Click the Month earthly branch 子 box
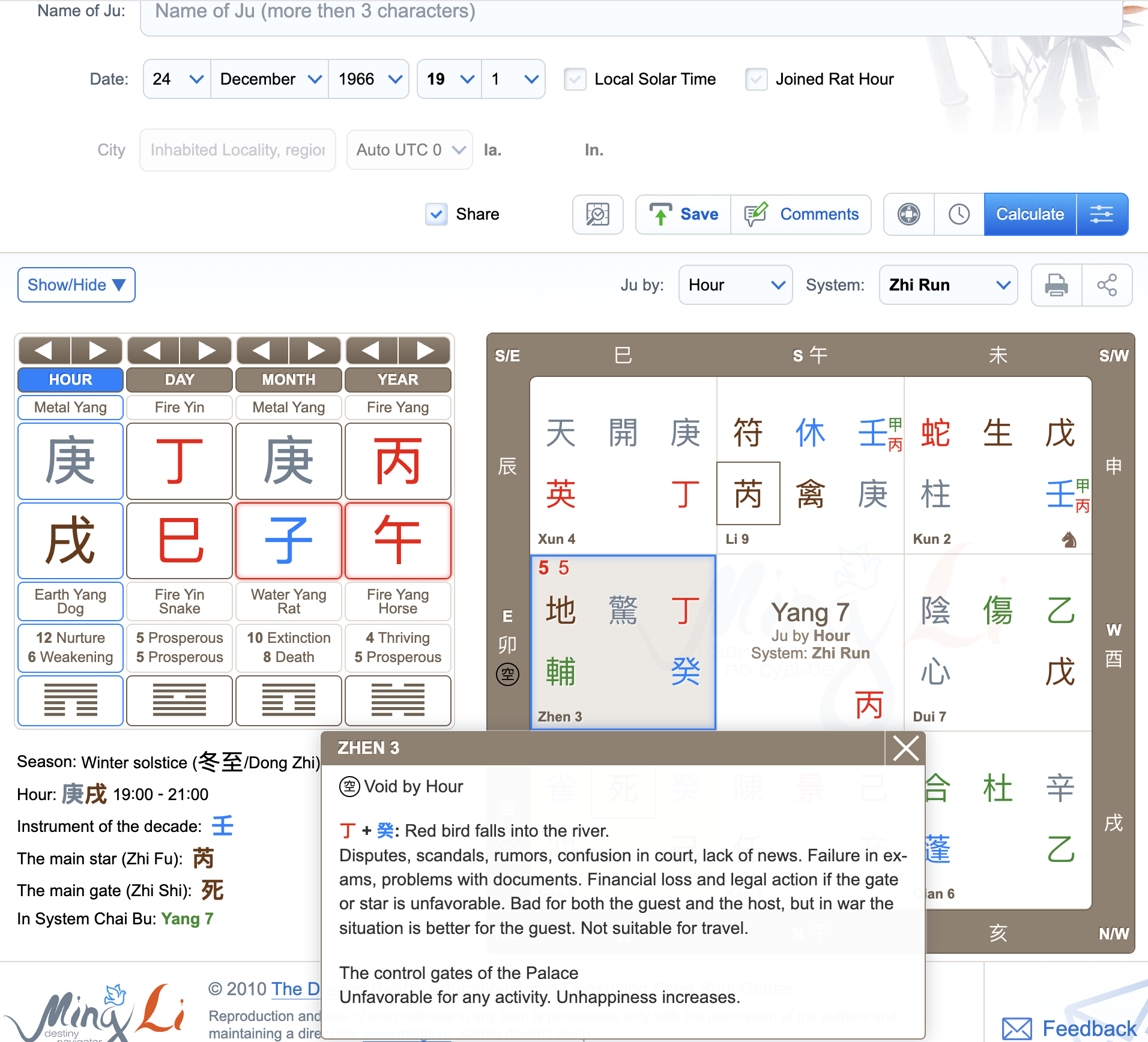The image size is (1148, 1042). pos(289,541)
